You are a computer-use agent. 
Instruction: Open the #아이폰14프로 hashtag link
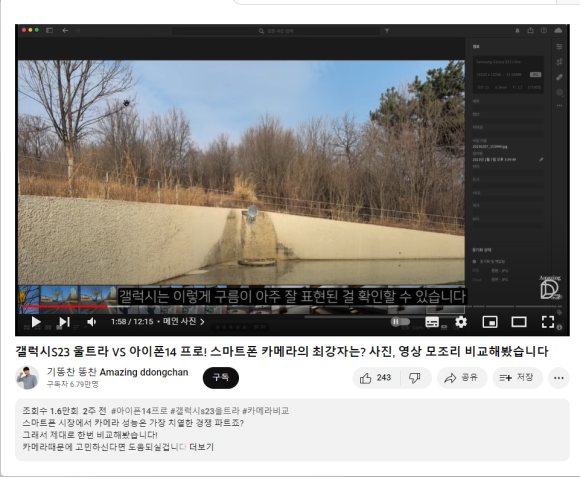pyautogui.click(x=139, y=411)
